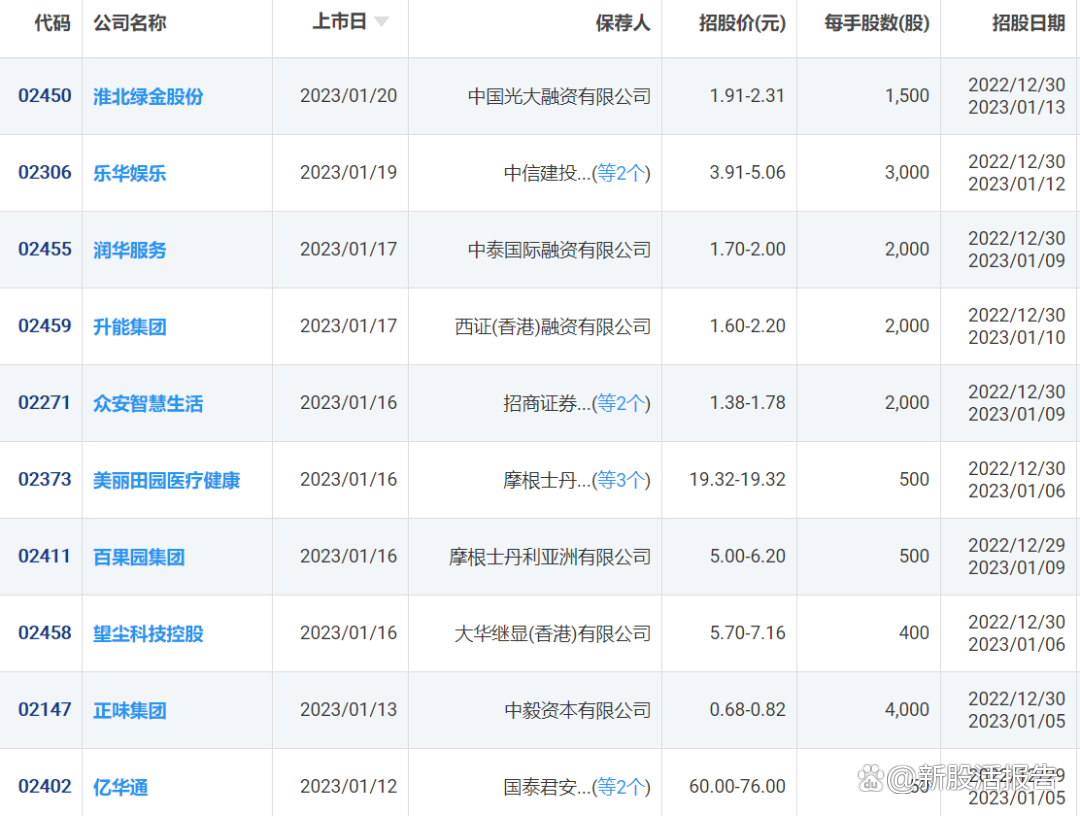This screenshot has width=1080, height=816.
Task: Open 润华服务 company link
Action: [129, 250]
